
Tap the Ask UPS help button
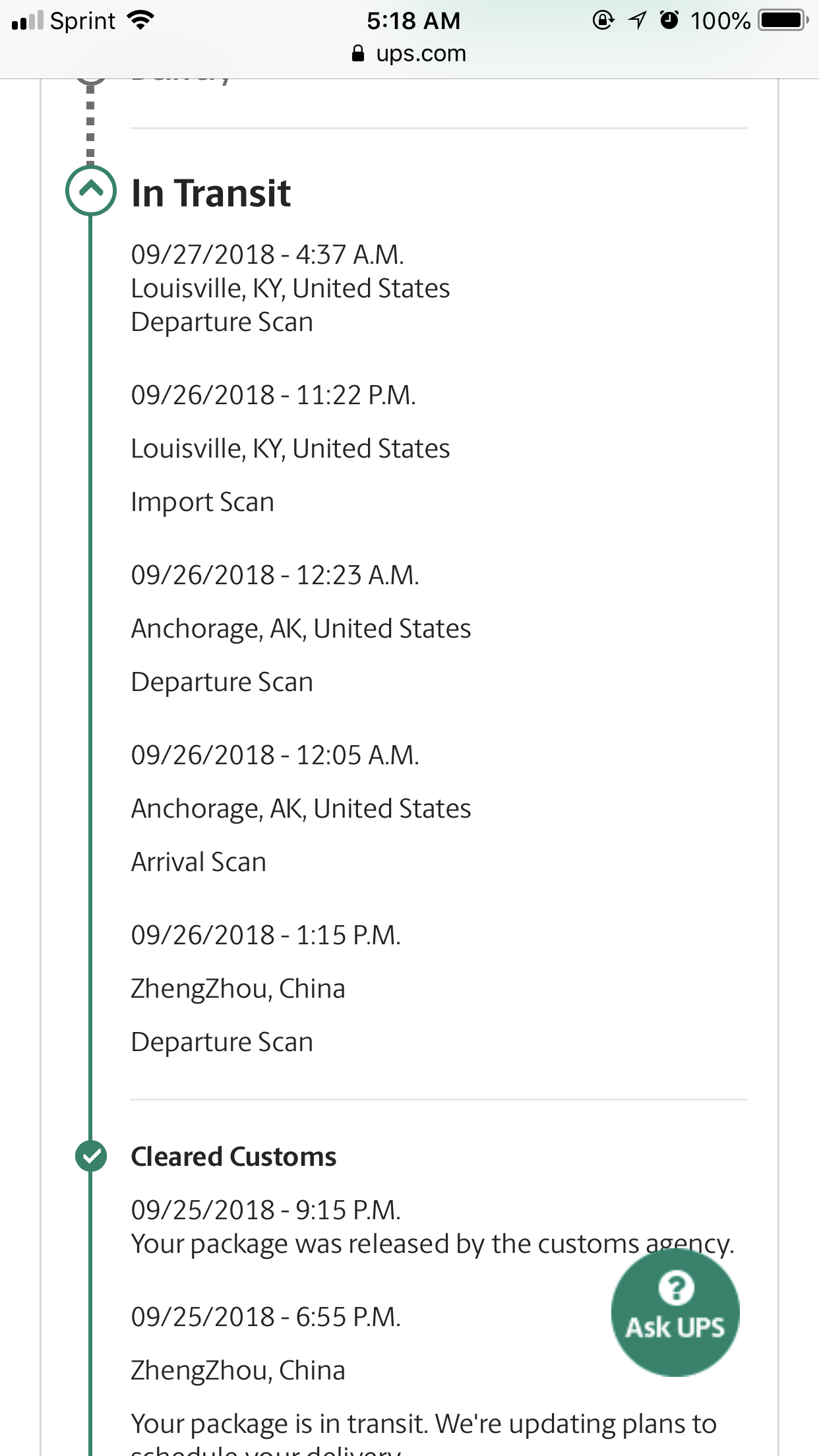[675, 1312]
